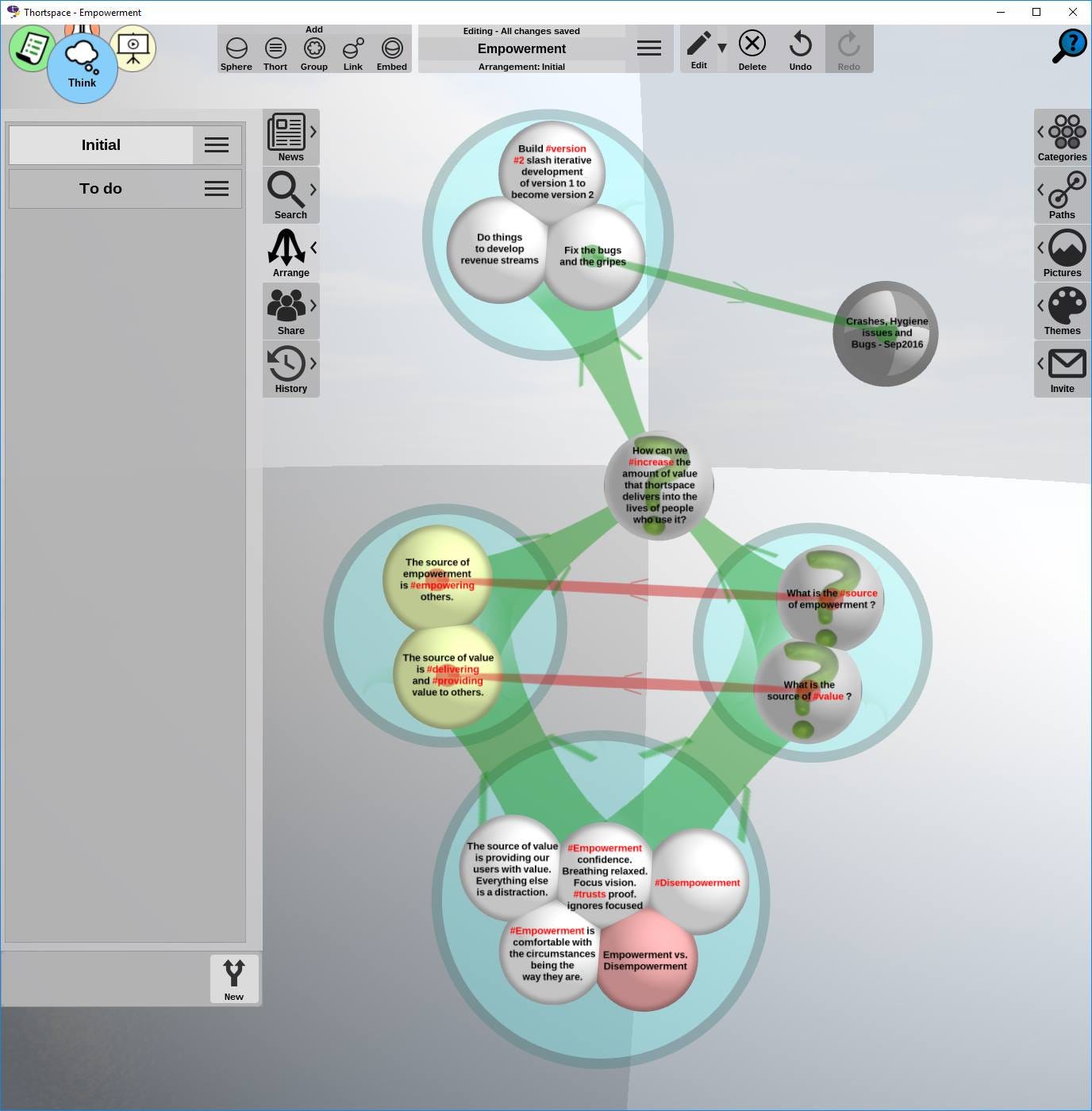
Task: Select the 'How can we #increase' question thort
Action: pos(659,485)
